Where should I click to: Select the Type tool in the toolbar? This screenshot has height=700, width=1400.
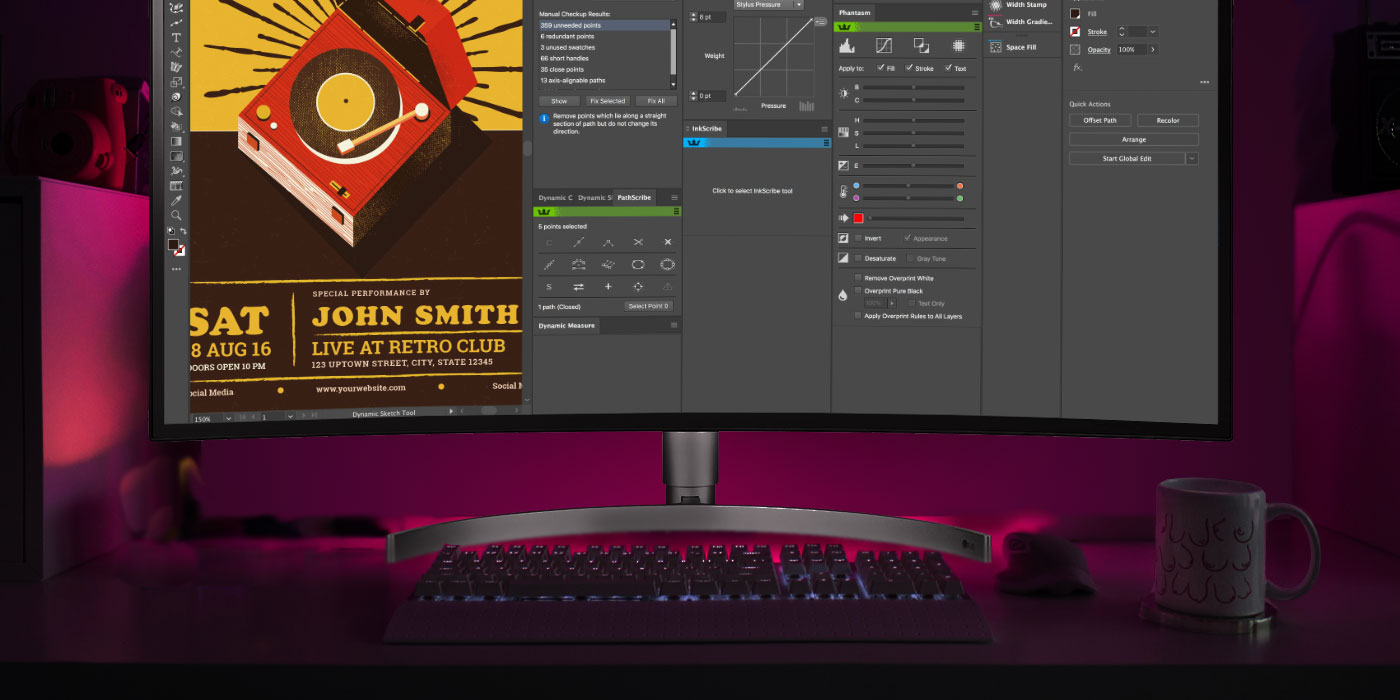(x=177, y=38)
